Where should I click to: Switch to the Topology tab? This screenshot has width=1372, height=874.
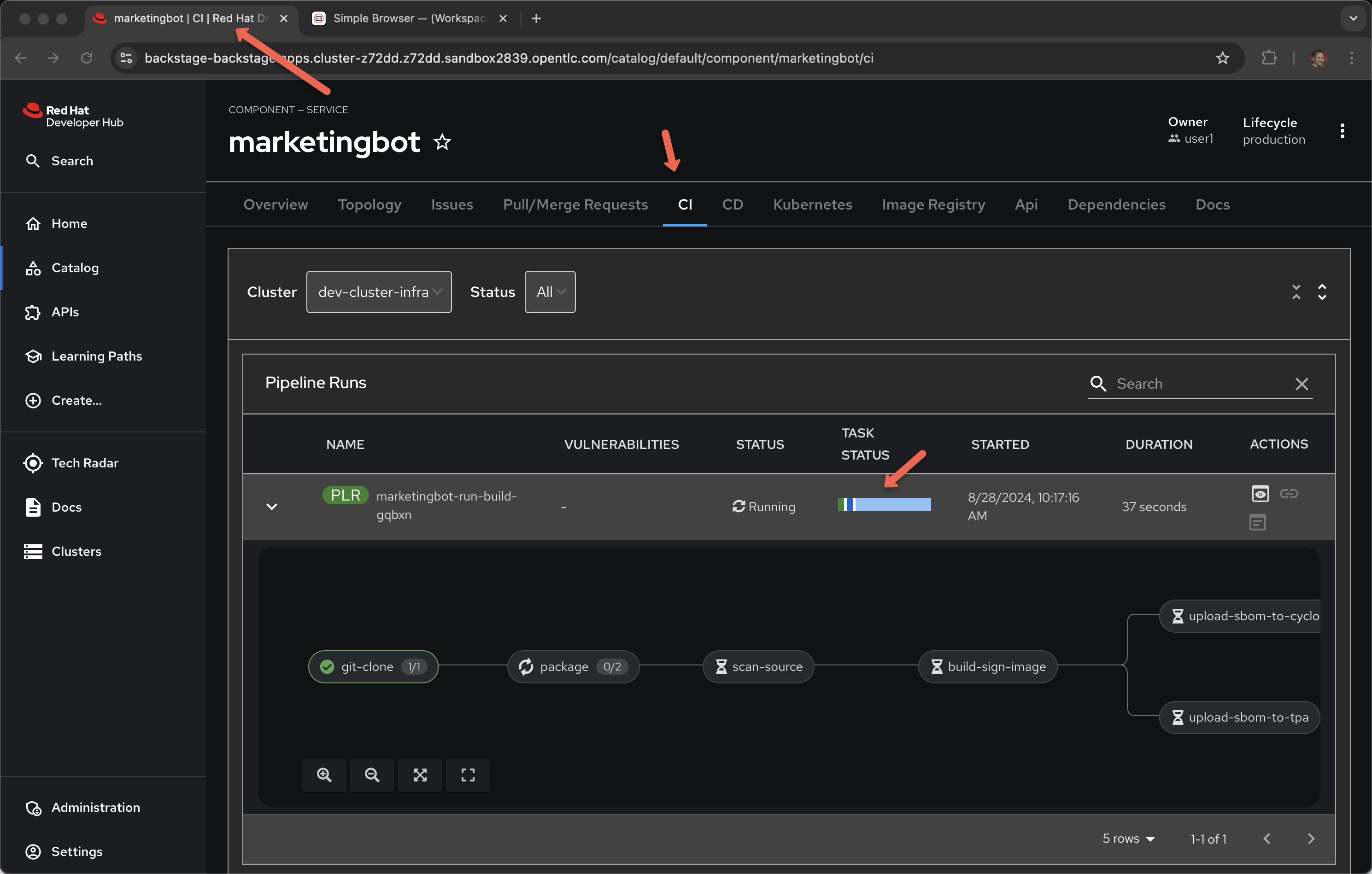[369, 204]
